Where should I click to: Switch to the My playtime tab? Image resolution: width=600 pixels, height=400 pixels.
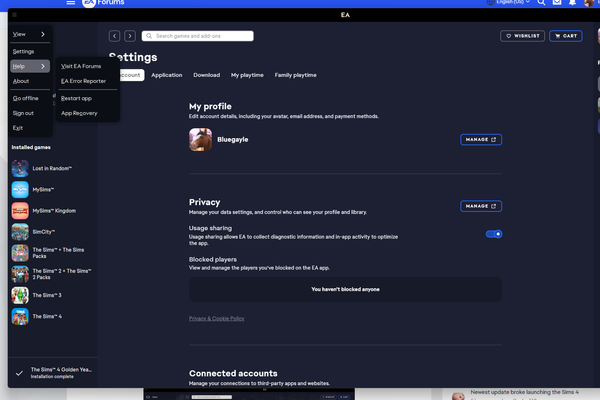point(247,75)
